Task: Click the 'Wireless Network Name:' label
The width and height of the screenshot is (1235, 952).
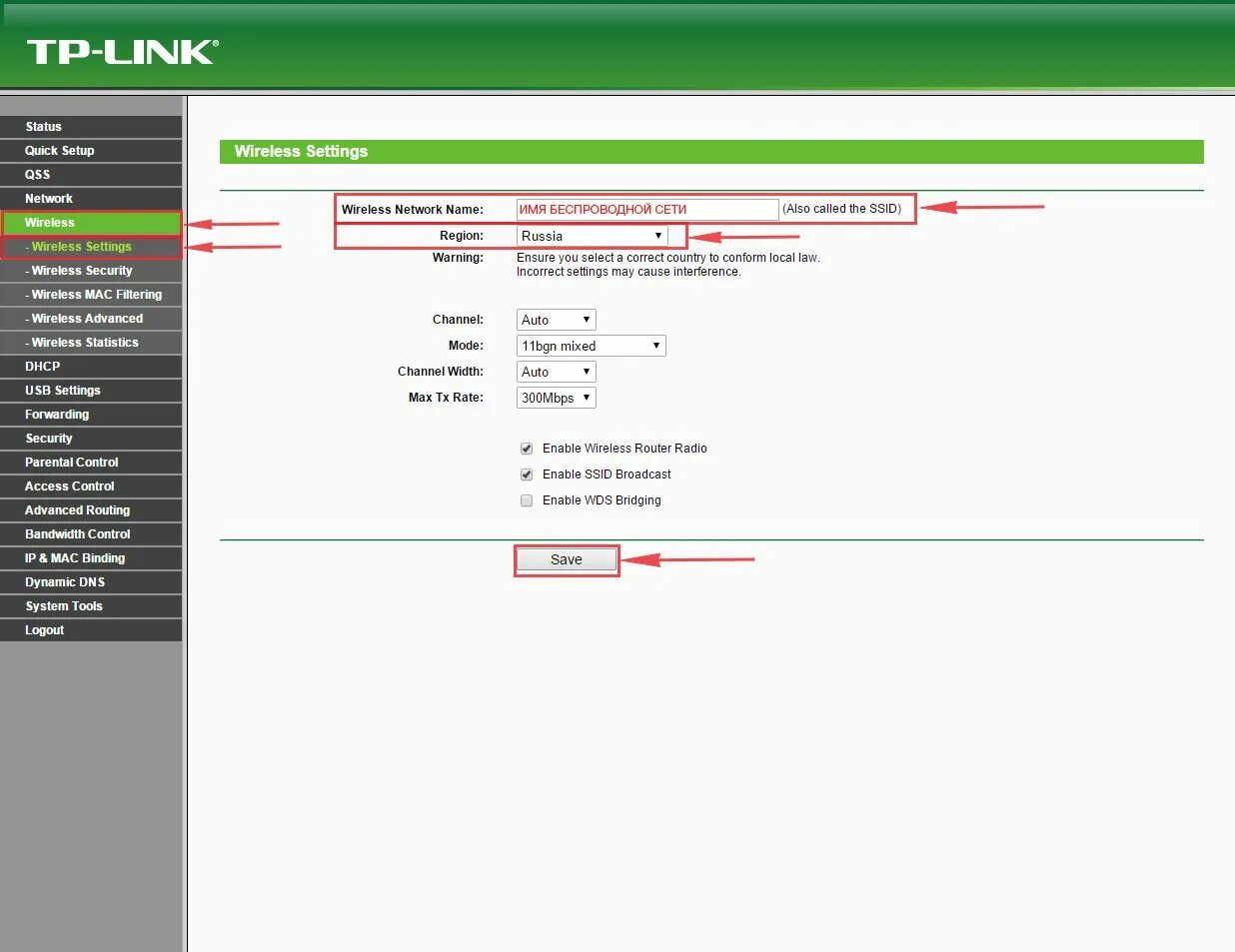Action: click(x=413, y=210)
